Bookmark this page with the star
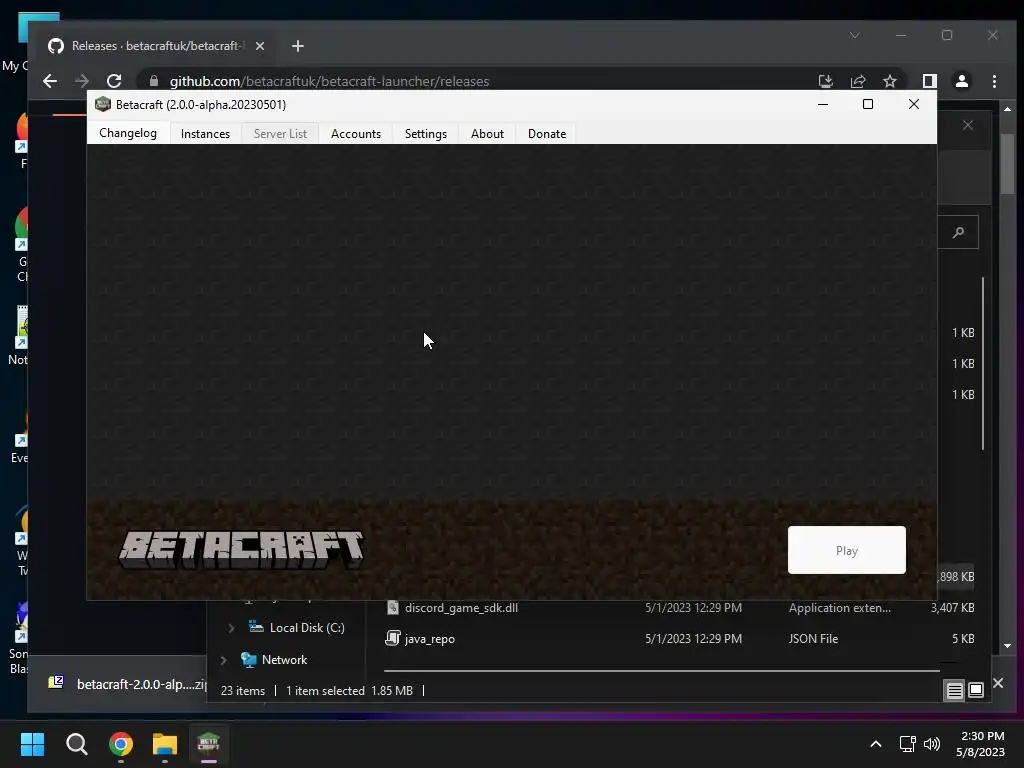 [889, 81]
